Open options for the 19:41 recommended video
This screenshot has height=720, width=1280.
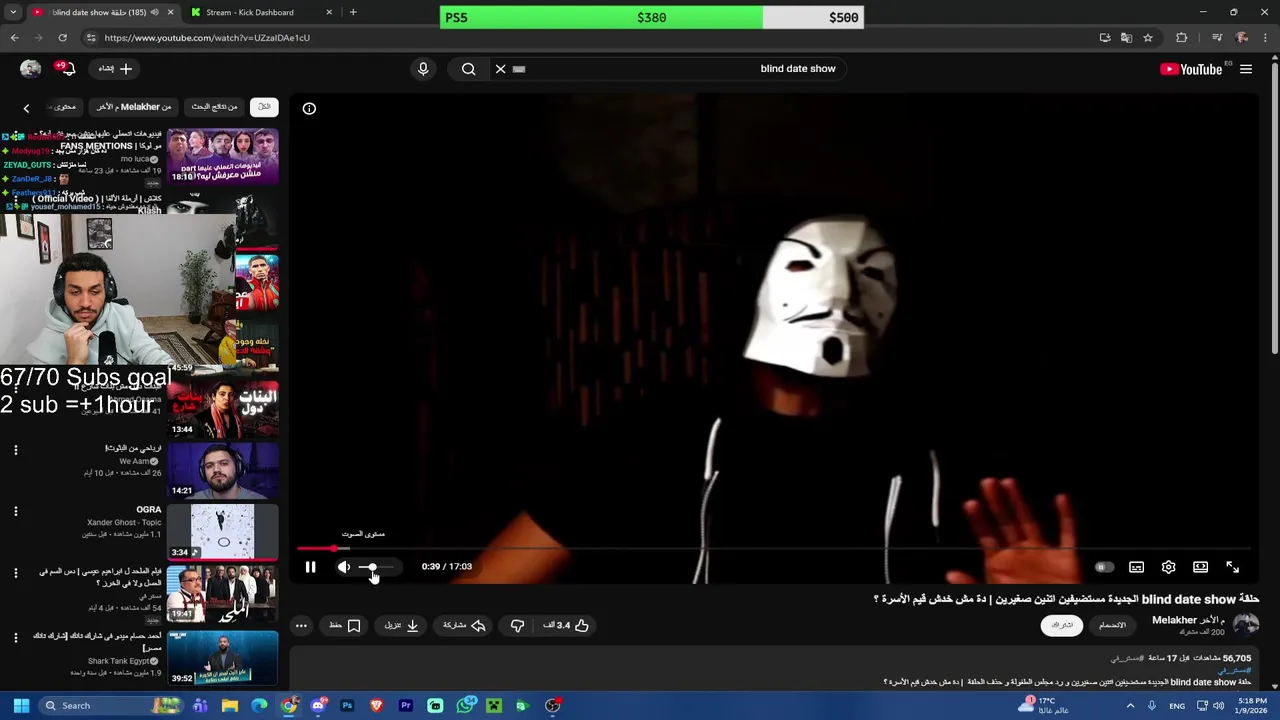pyautogui.click(x=16, y=574)
